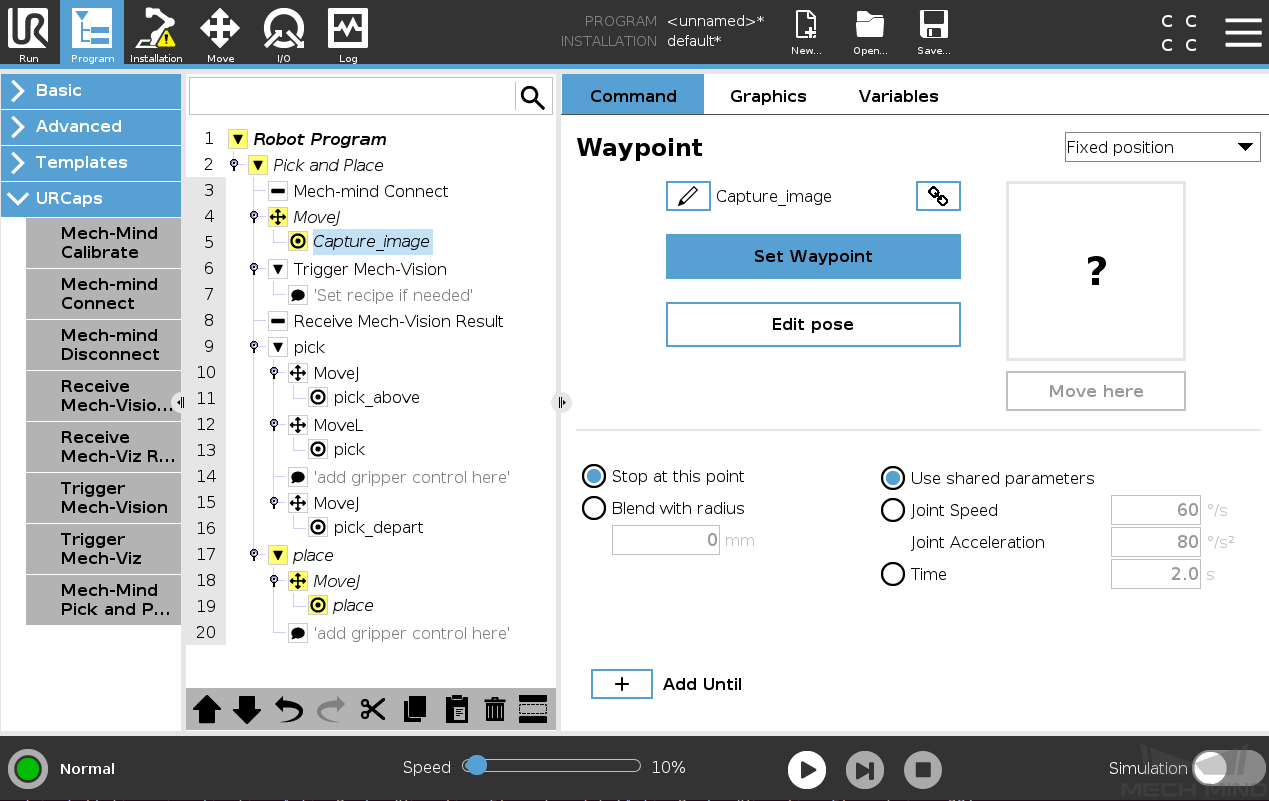Expand the Basic section

click(91, 91)
